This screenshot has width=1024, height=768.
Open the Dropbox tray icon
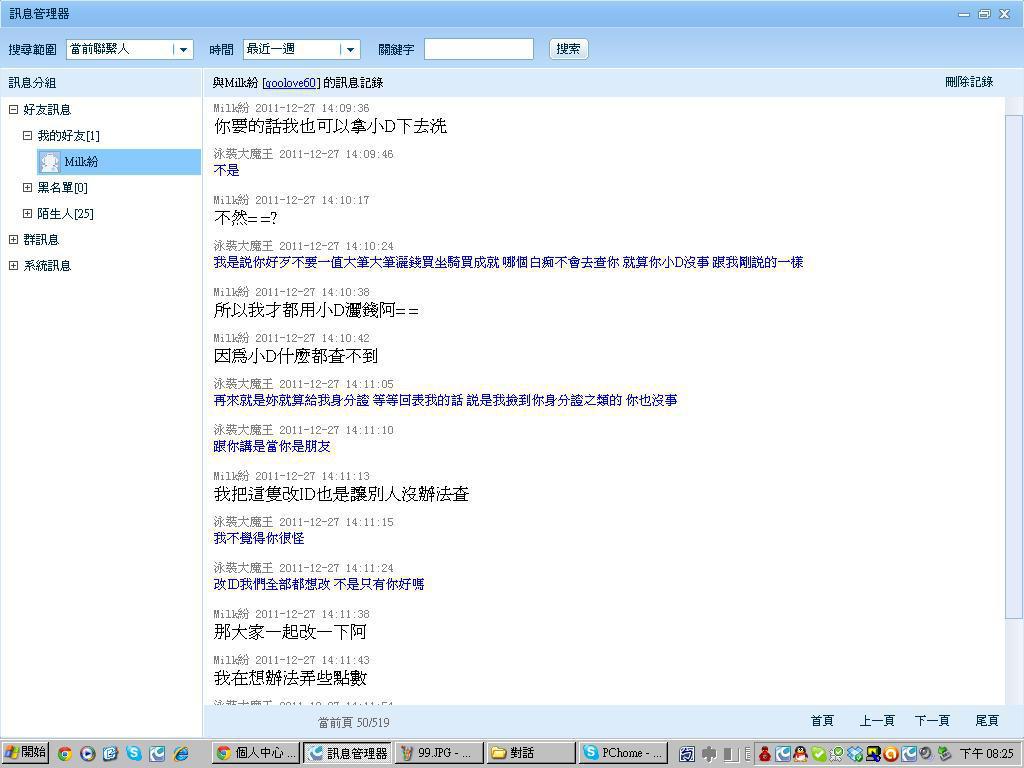point(854,754)
